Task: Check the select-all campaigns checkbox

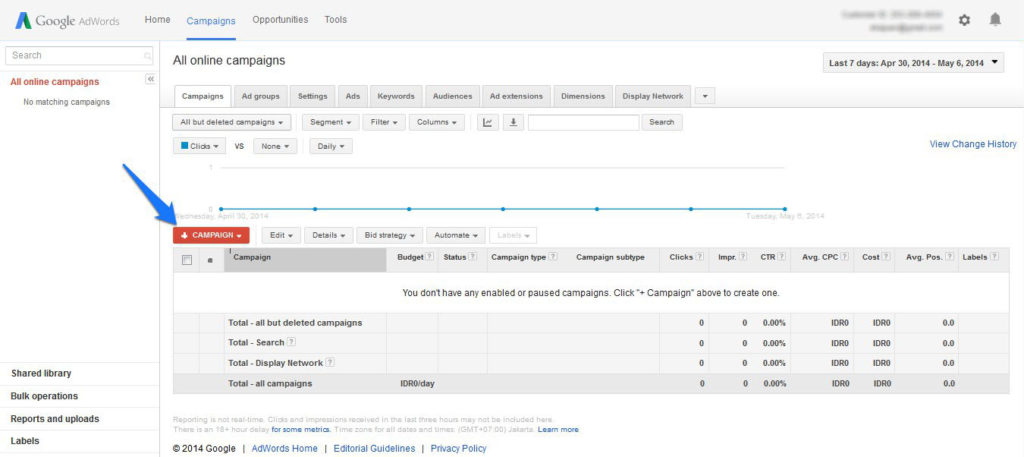Action: pyautogui.click(x=186, y=260)
